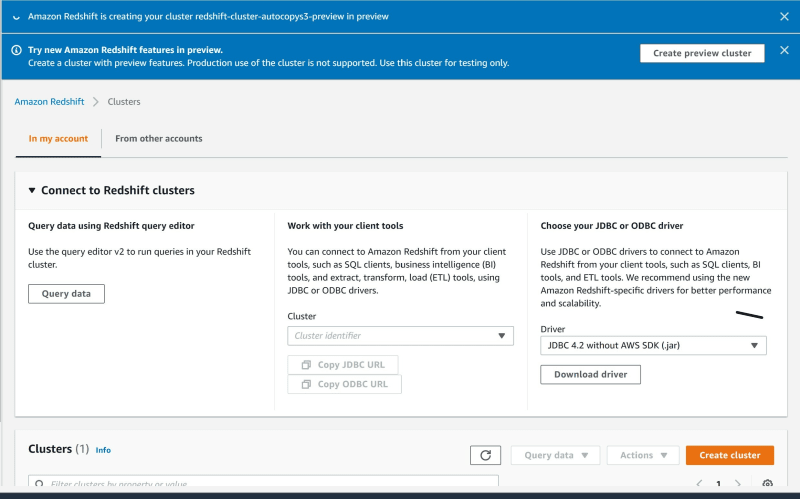The height and width of the screenshot is (499, 800).
Task: Go to next page of clusters
Action: click(738, 483)
